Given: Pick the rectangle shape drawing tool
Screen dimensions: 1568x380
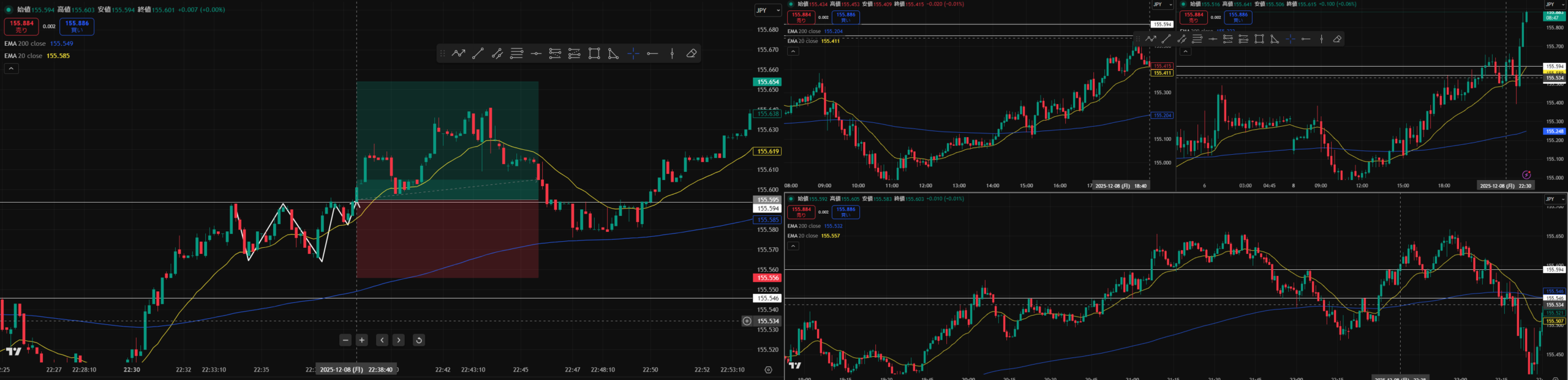Looking at the screenshot, I should (x=594, y=54).
